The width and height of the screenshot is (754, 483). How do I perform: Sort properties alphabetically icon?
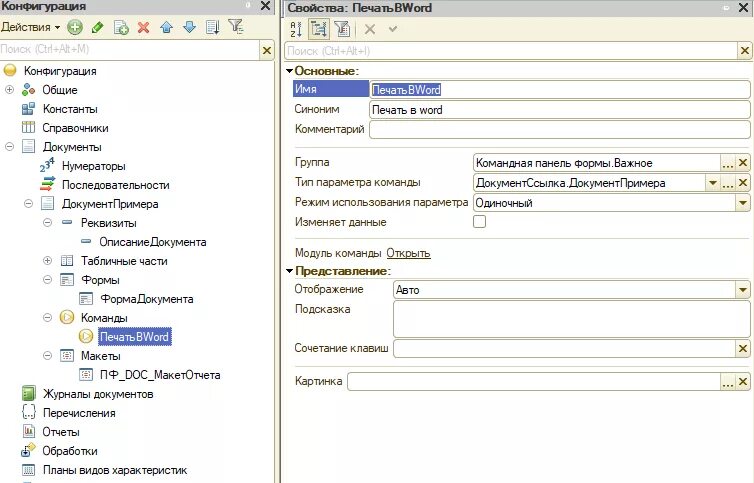[296, 29]
